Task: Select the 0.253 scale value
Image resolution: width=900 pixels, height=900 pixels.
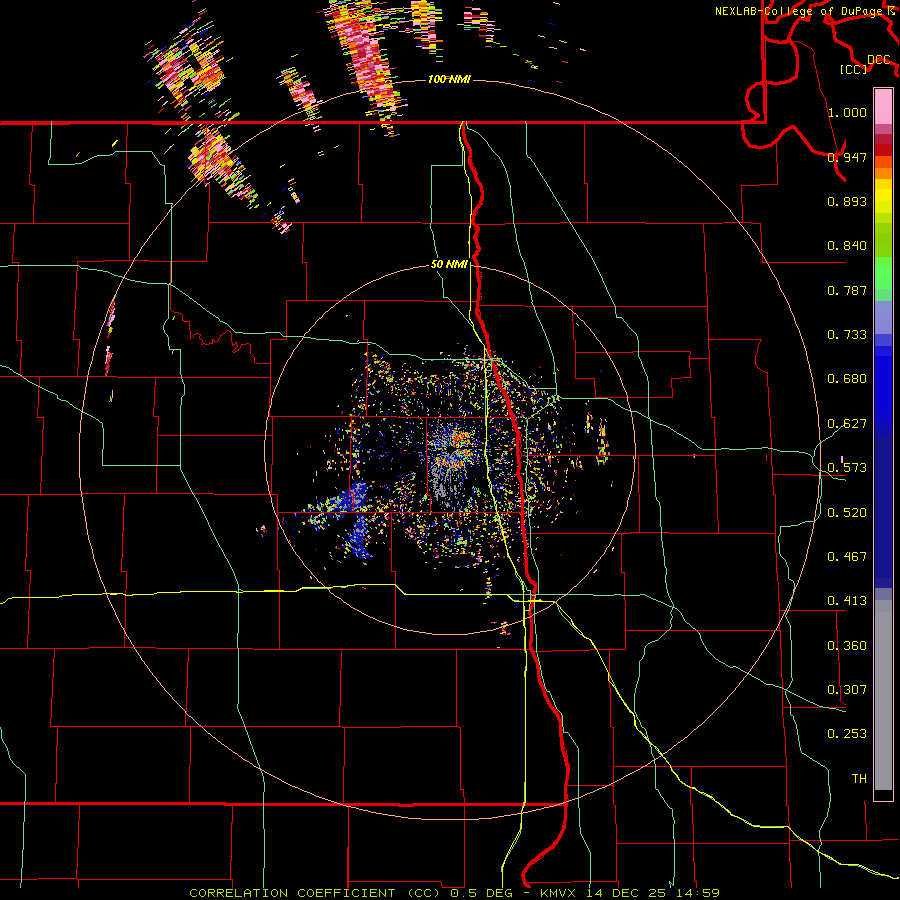Action: point(847,734)
